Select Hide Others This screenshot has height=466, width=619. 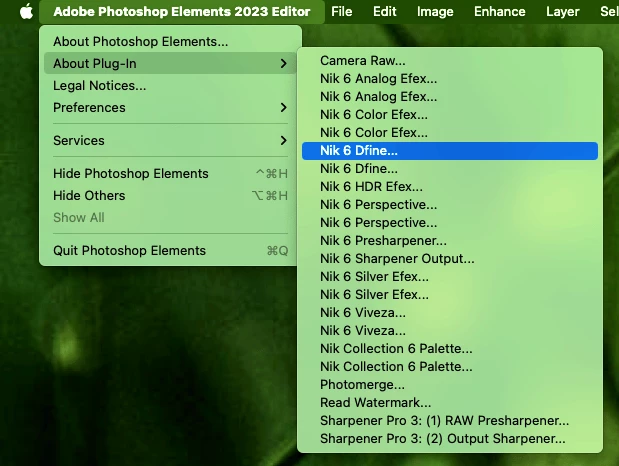point(170,195)
